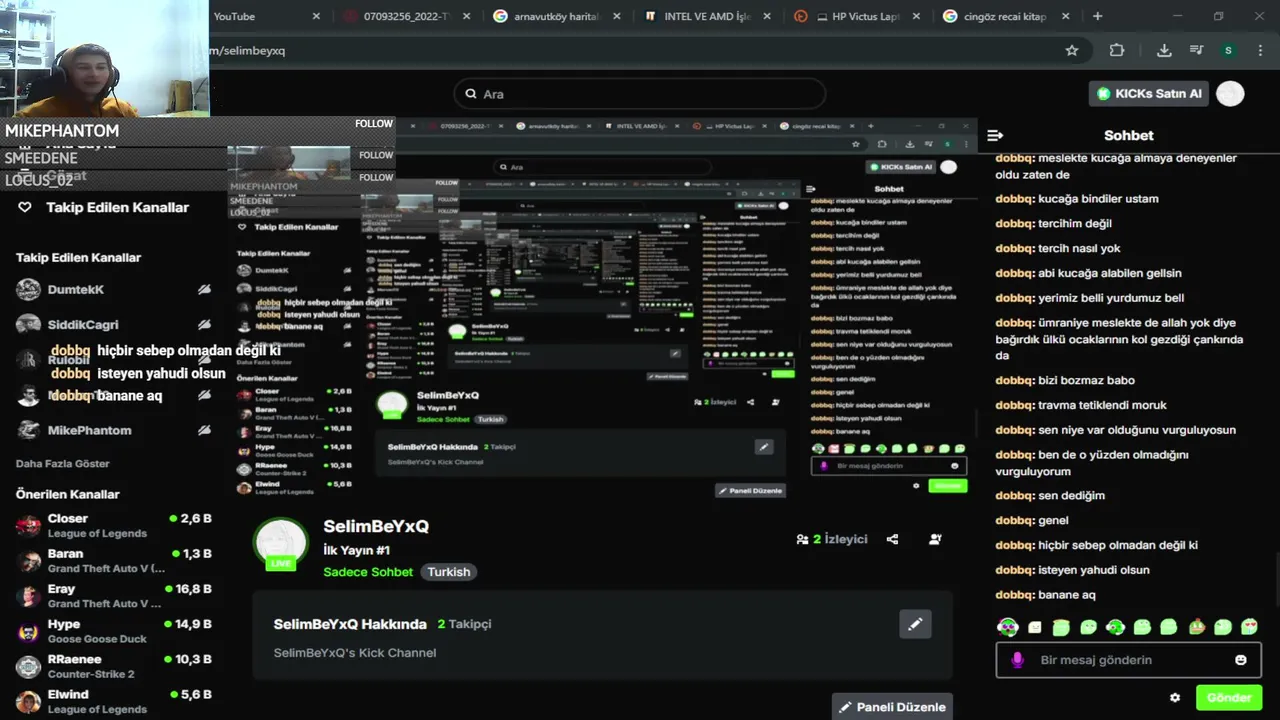Close the YouTube tab
This screenshot has width=1280, height=720.
pyautogui.click(x=317, y=16)
